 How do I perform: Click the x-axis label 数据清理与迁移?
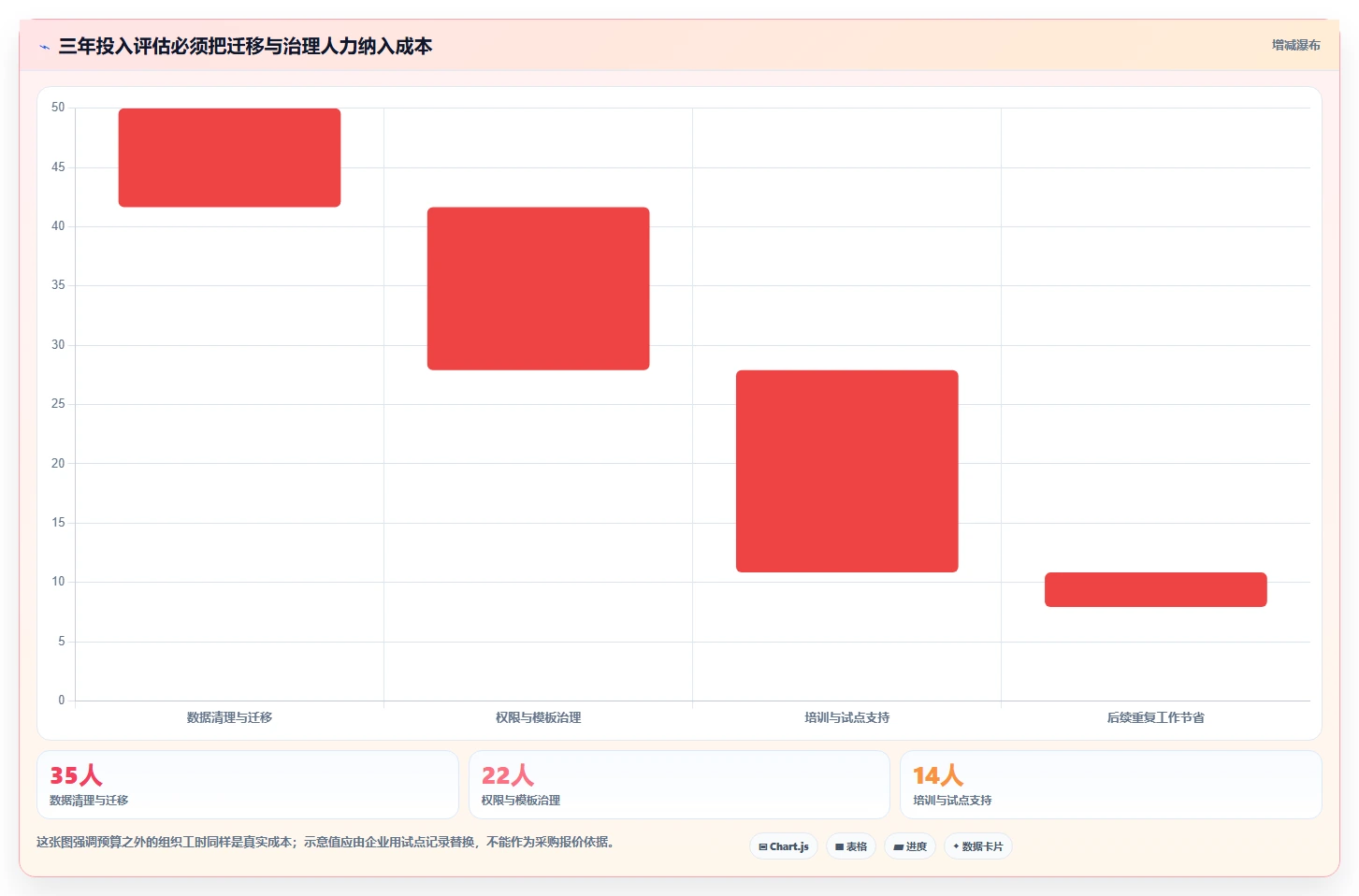pyautogui.click(x=229, y=717)
